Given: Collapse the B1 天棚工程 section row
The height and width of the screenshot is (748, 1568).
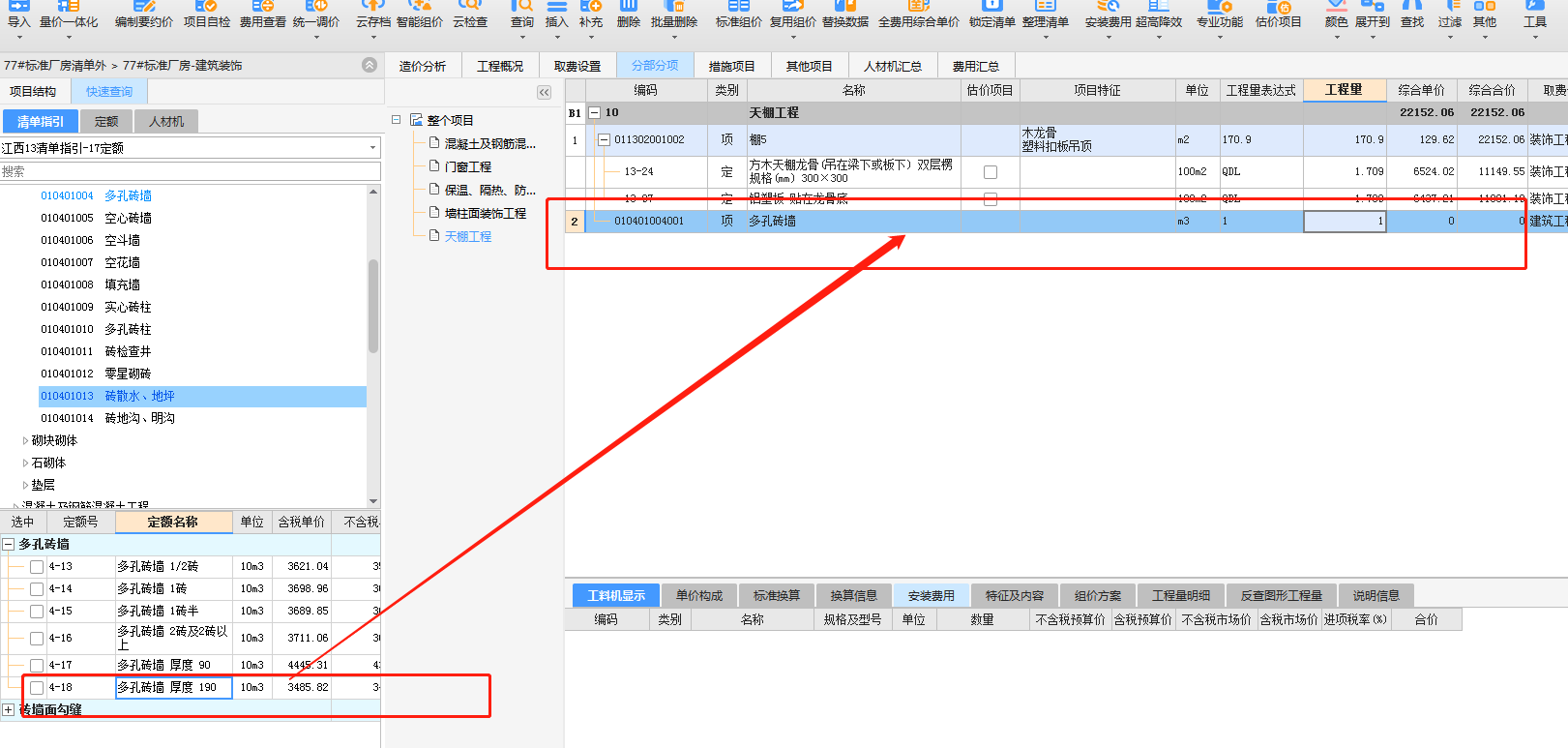Looking at the screenshot, I should (x=595, y=113).
